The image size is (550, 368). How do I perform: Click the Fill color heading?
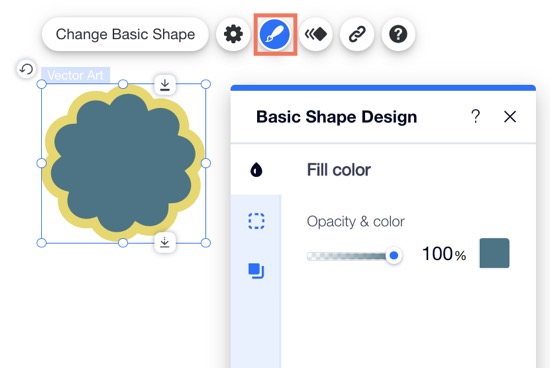pyautogui.click(x=339, y=170)
